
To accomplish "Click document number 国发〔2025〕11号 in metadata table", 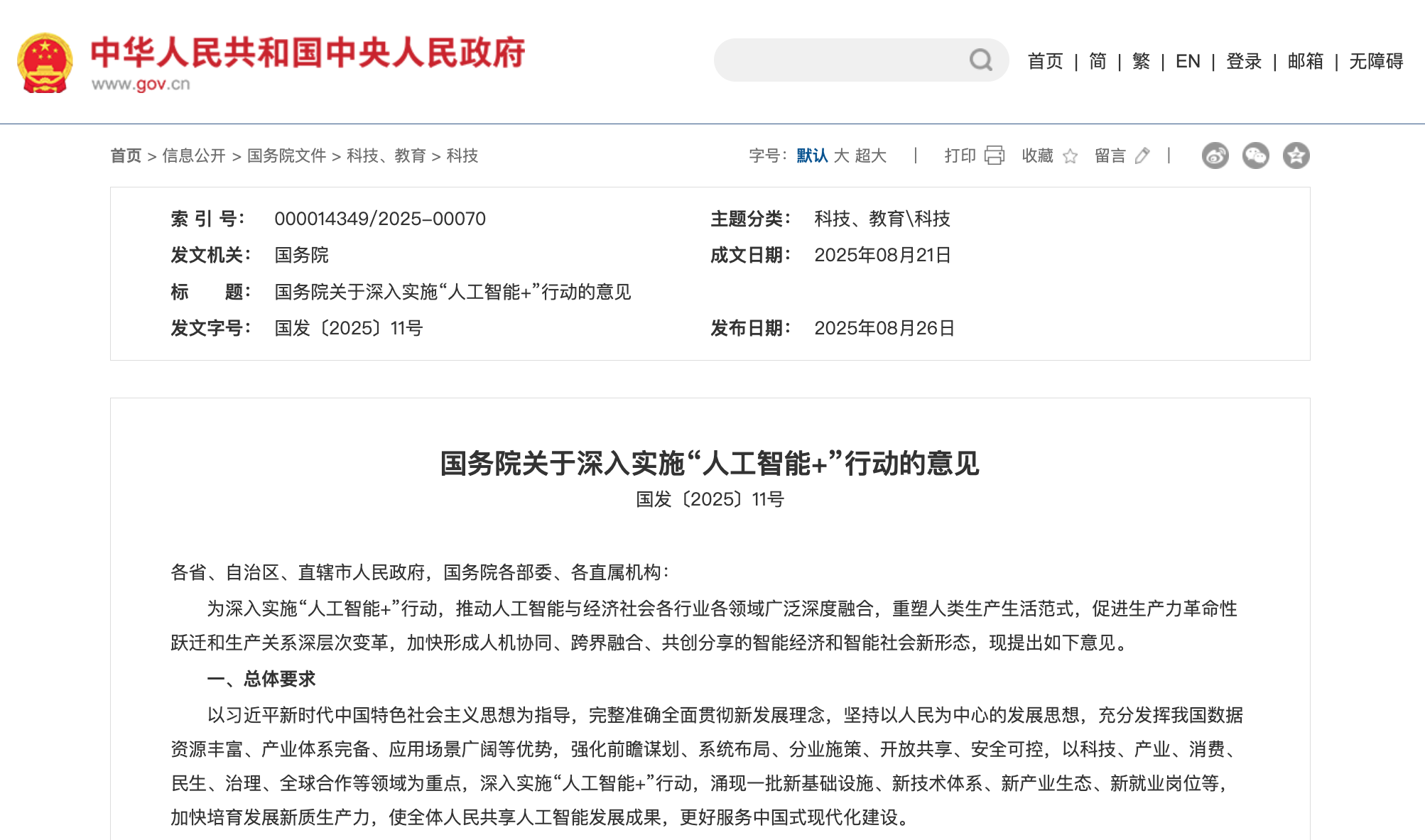I will point(349,328).
